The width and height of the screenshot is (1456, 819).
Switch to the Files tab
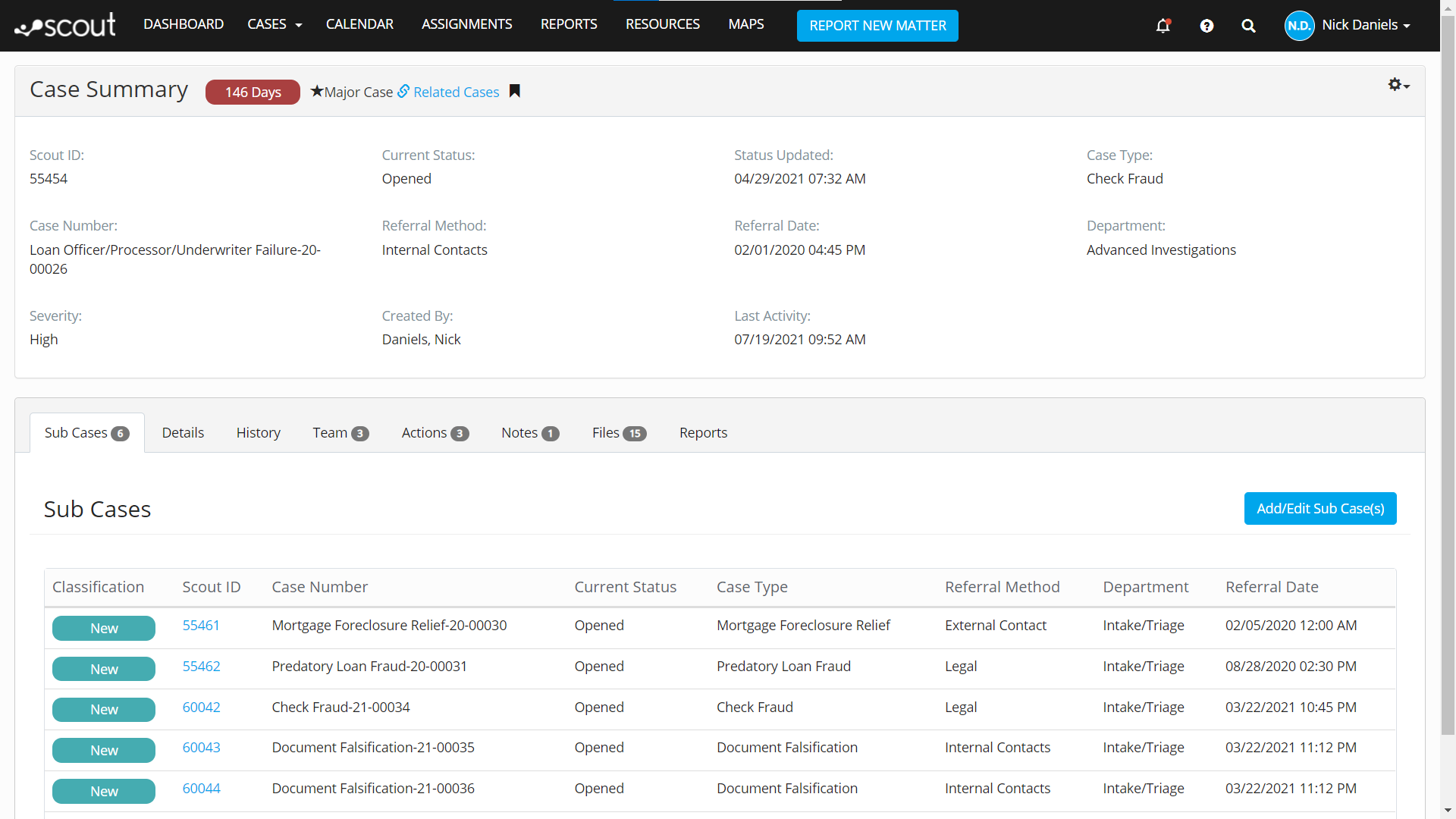point(618,433)
